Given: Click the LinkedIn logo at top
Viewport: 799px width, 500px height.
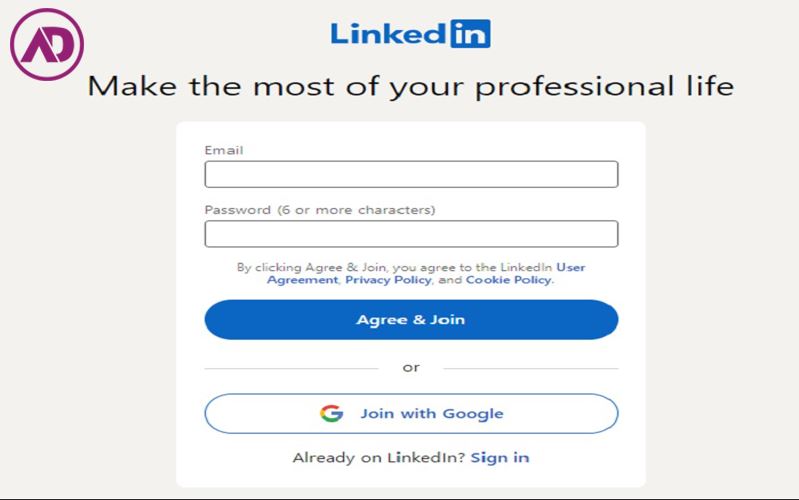Looking at the screenshot, I should pyautogui.click(x=410, y=34).
